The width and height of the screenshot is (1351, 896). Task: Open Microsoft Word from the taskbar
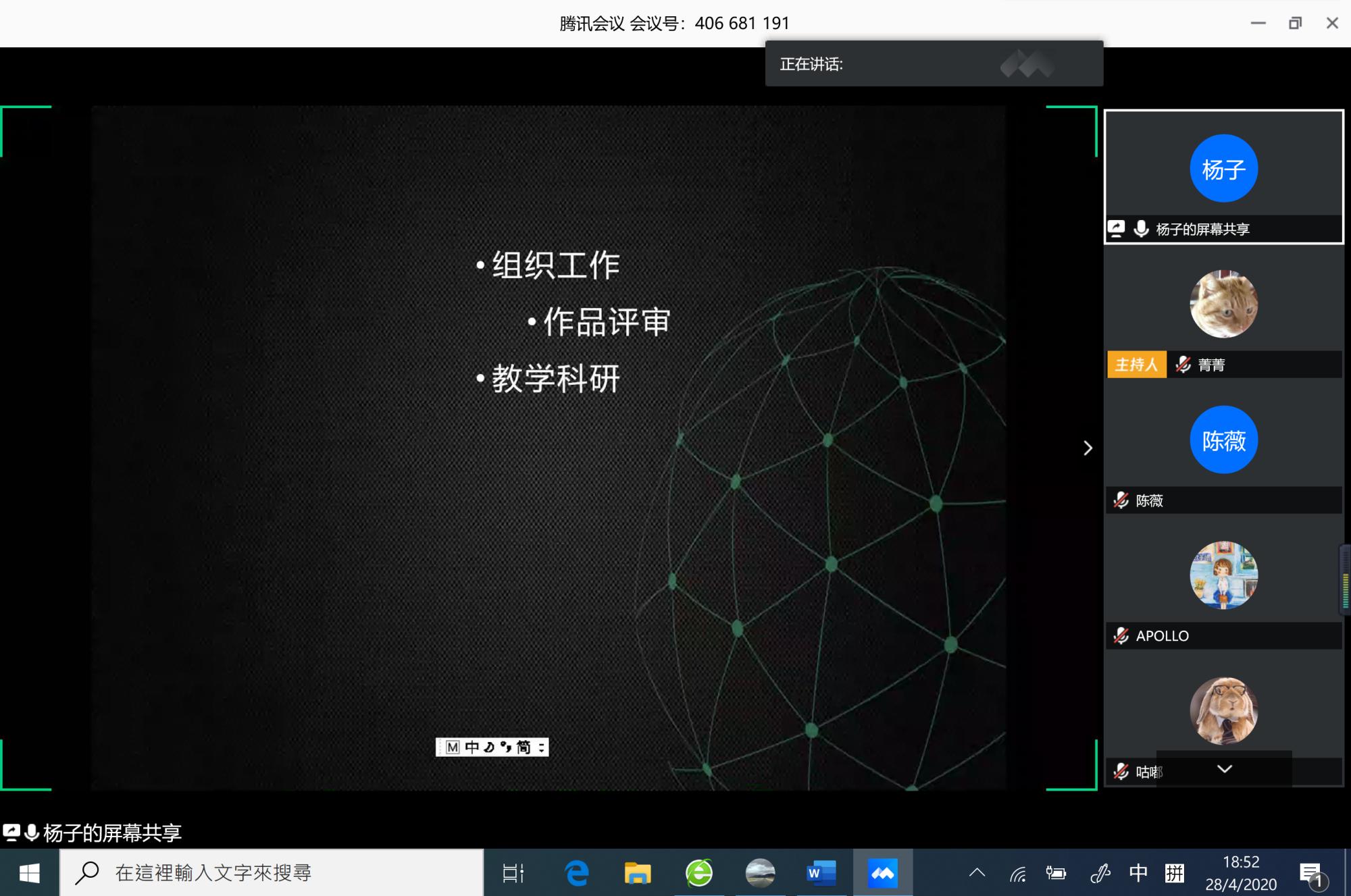[821, 873]
